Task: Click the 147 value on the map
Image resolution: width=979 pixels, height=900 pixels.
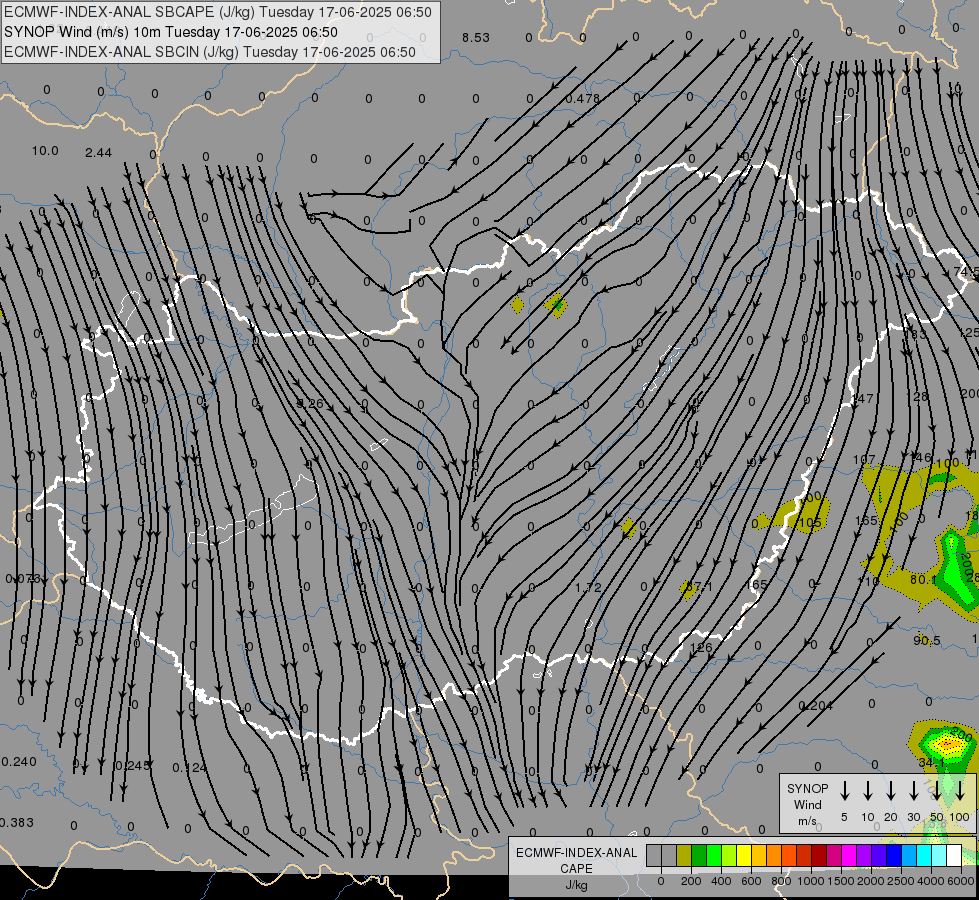Action: [x=863, y=398]
